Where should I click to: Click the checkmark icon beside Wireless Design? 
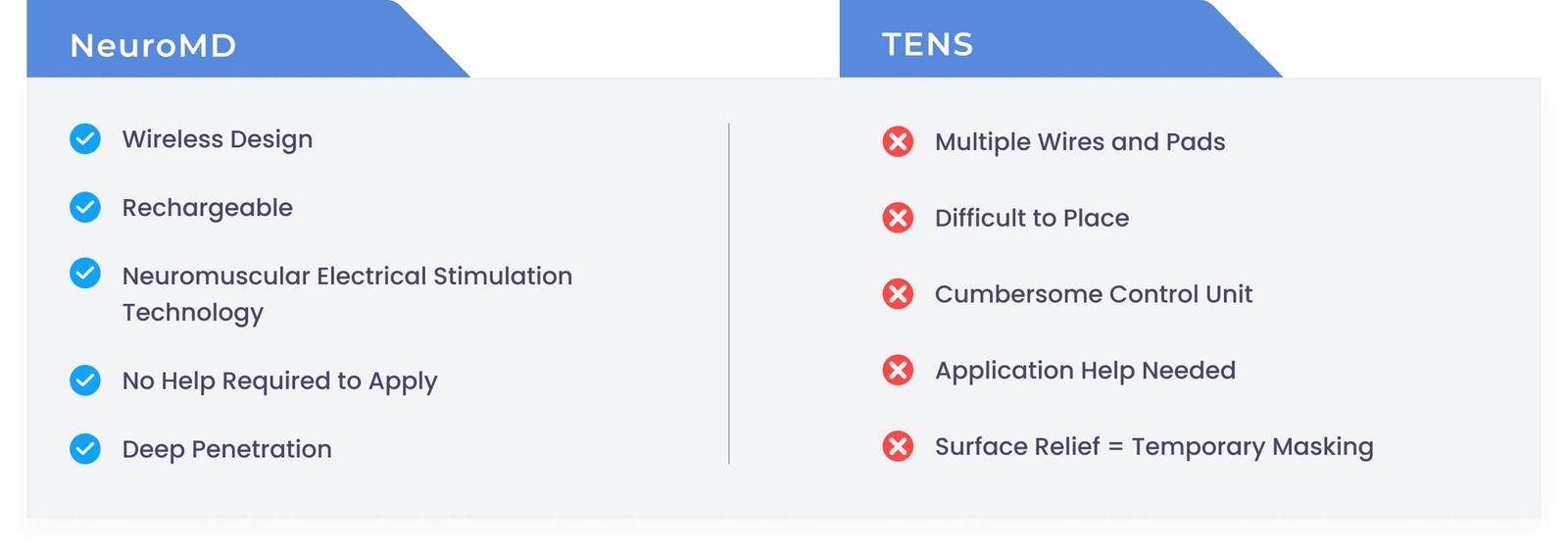[85, 139]
